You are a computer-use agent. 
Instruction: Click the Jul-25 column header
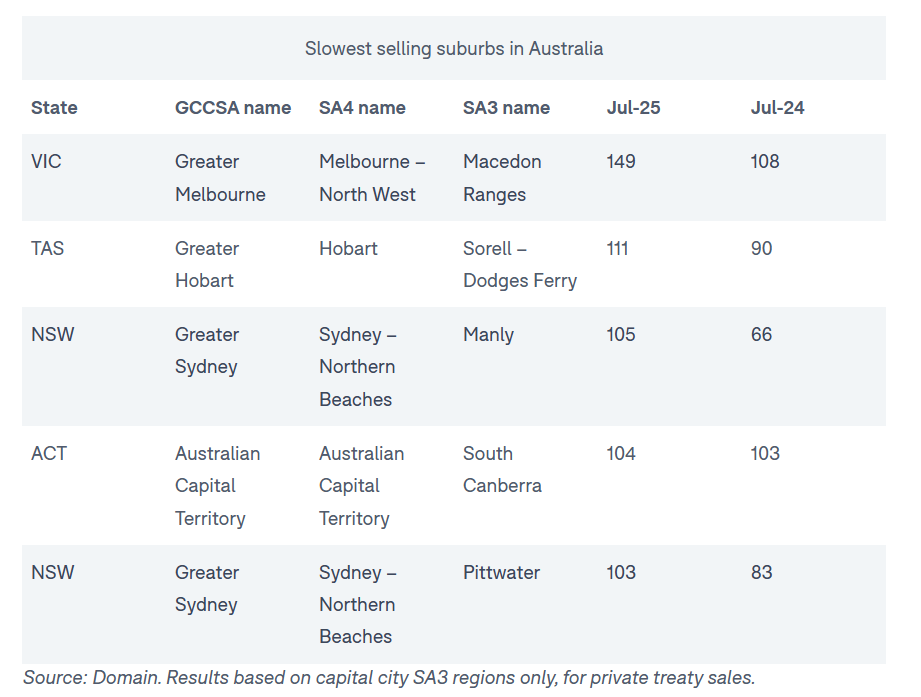pos(633,108)
